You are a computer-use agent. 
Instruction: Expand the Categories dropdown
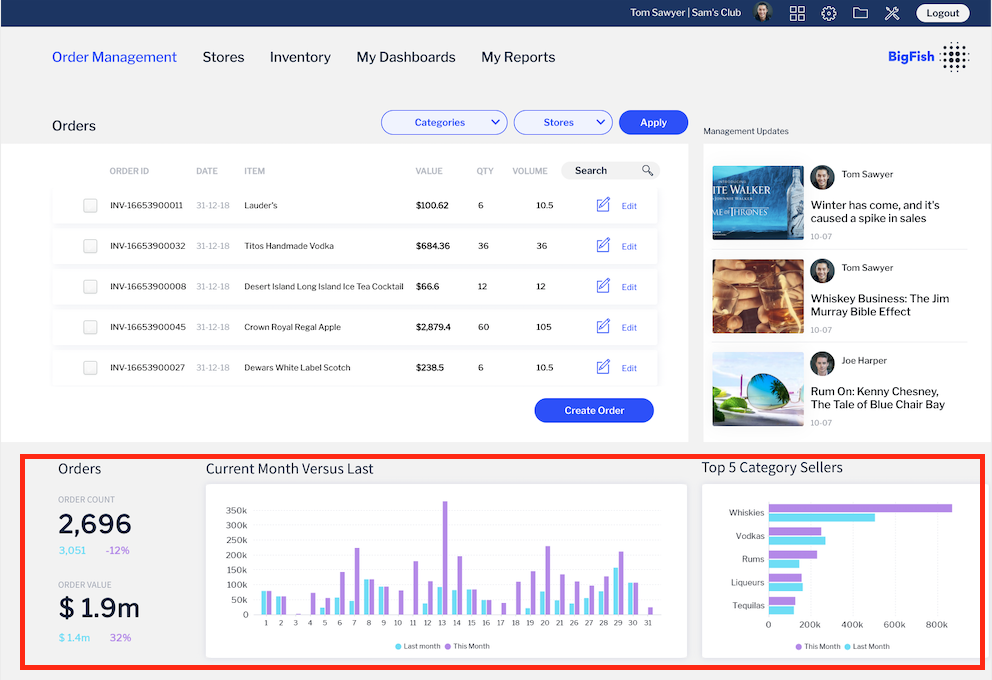pos(444,122)
